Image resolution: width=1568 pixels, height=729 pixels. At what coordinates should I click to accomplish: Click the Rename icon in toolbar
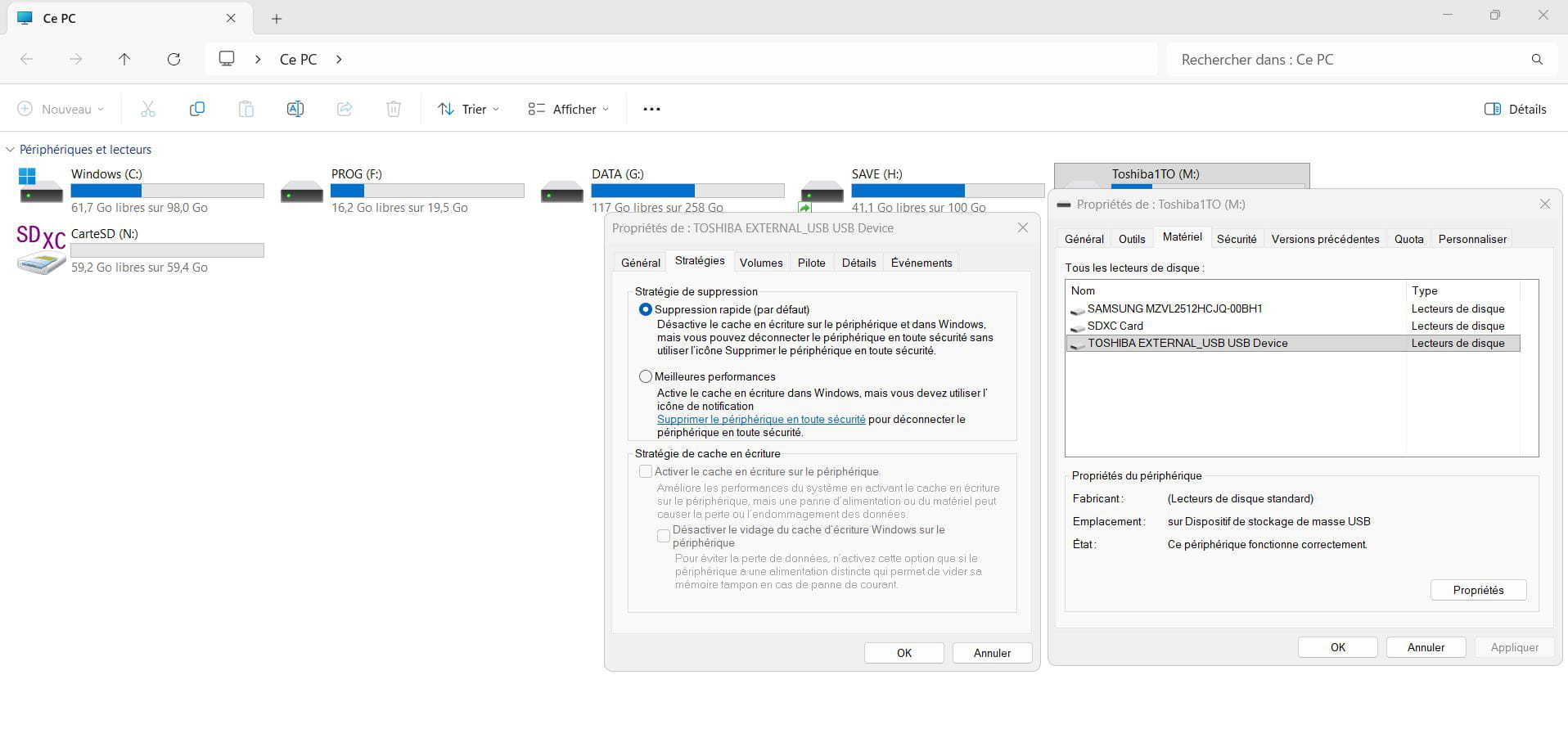pos(295,109)
